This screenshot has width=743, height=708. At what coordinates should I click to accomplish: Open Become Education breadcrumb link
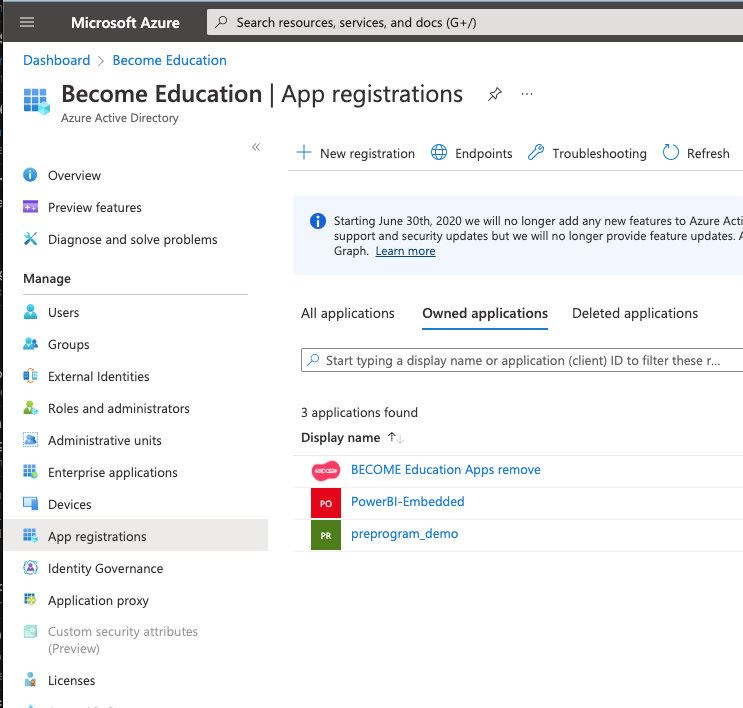169,60
